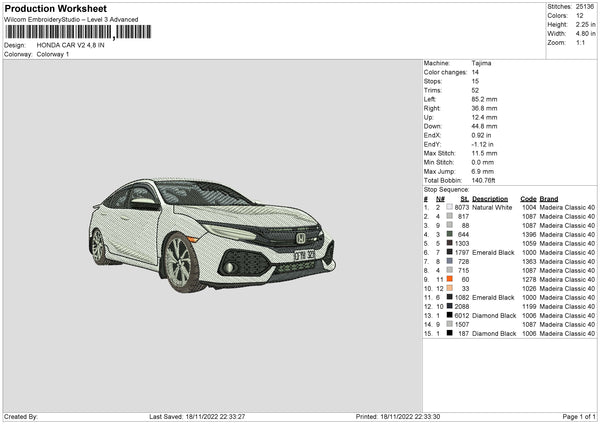Screen dimensions: 600x424
Task: Select the dark swatch with code 1059
Action: click(449, 243)
